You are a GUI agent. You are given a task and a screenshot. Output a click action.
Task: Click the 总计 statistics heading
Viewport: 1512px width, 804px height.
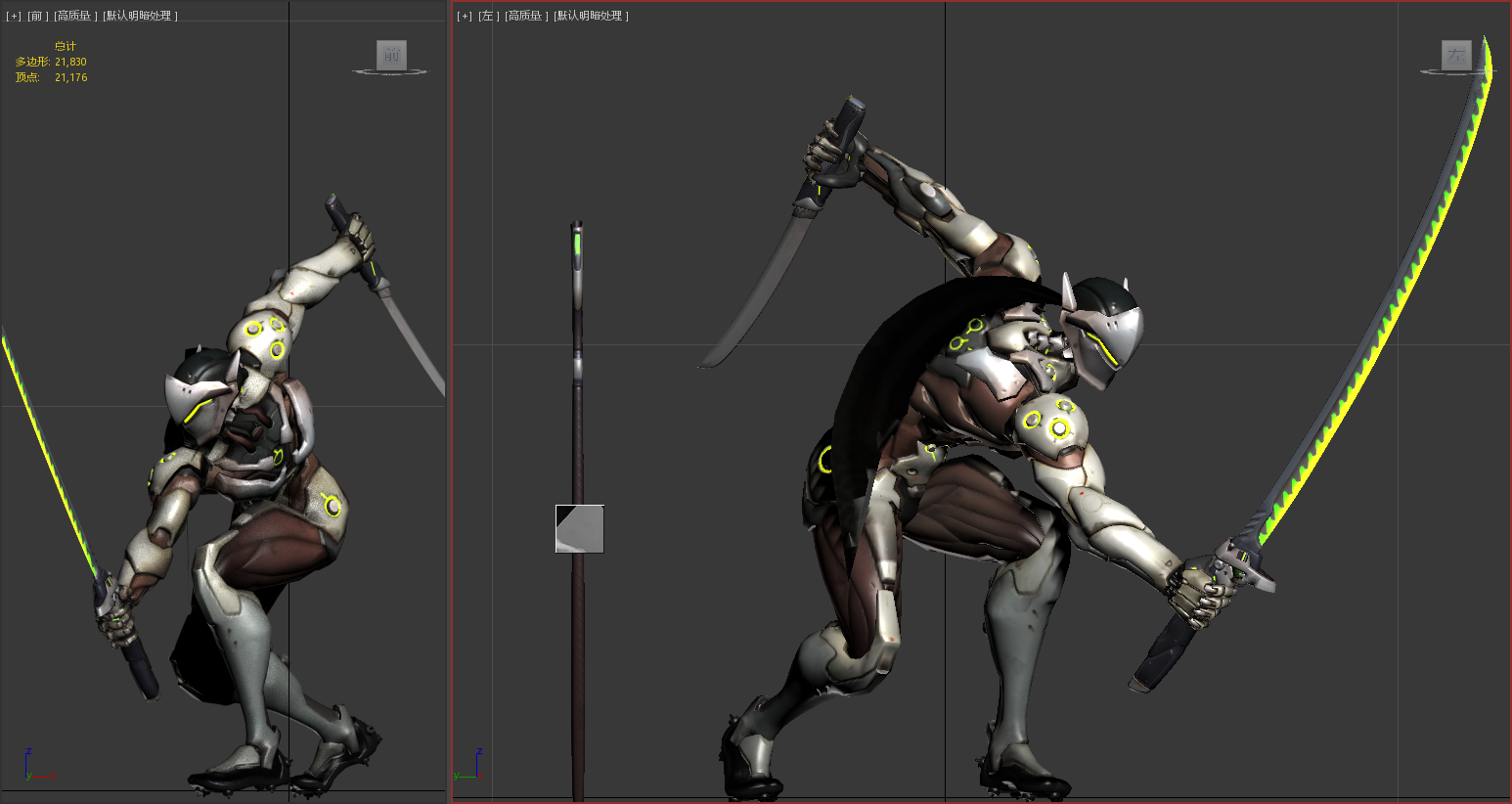(x=66, y=46)
